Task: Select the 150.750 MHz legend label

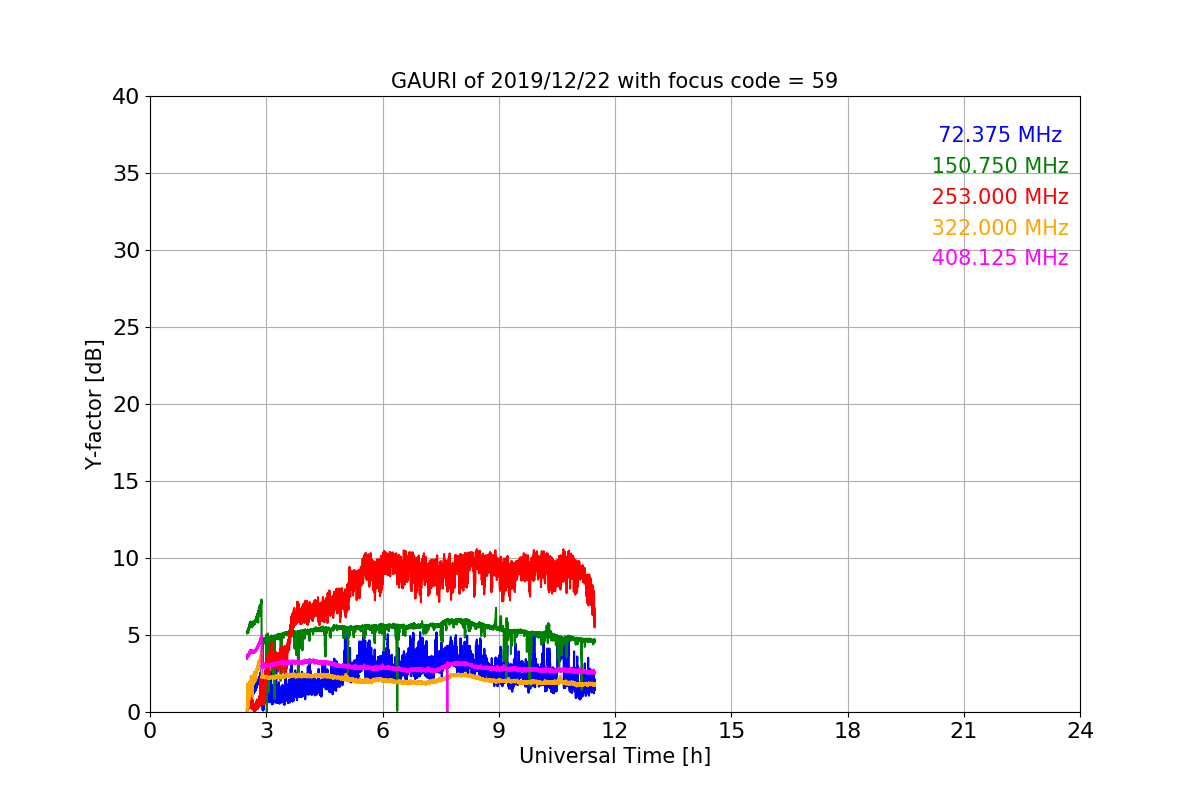Action: coord(1000,166)
